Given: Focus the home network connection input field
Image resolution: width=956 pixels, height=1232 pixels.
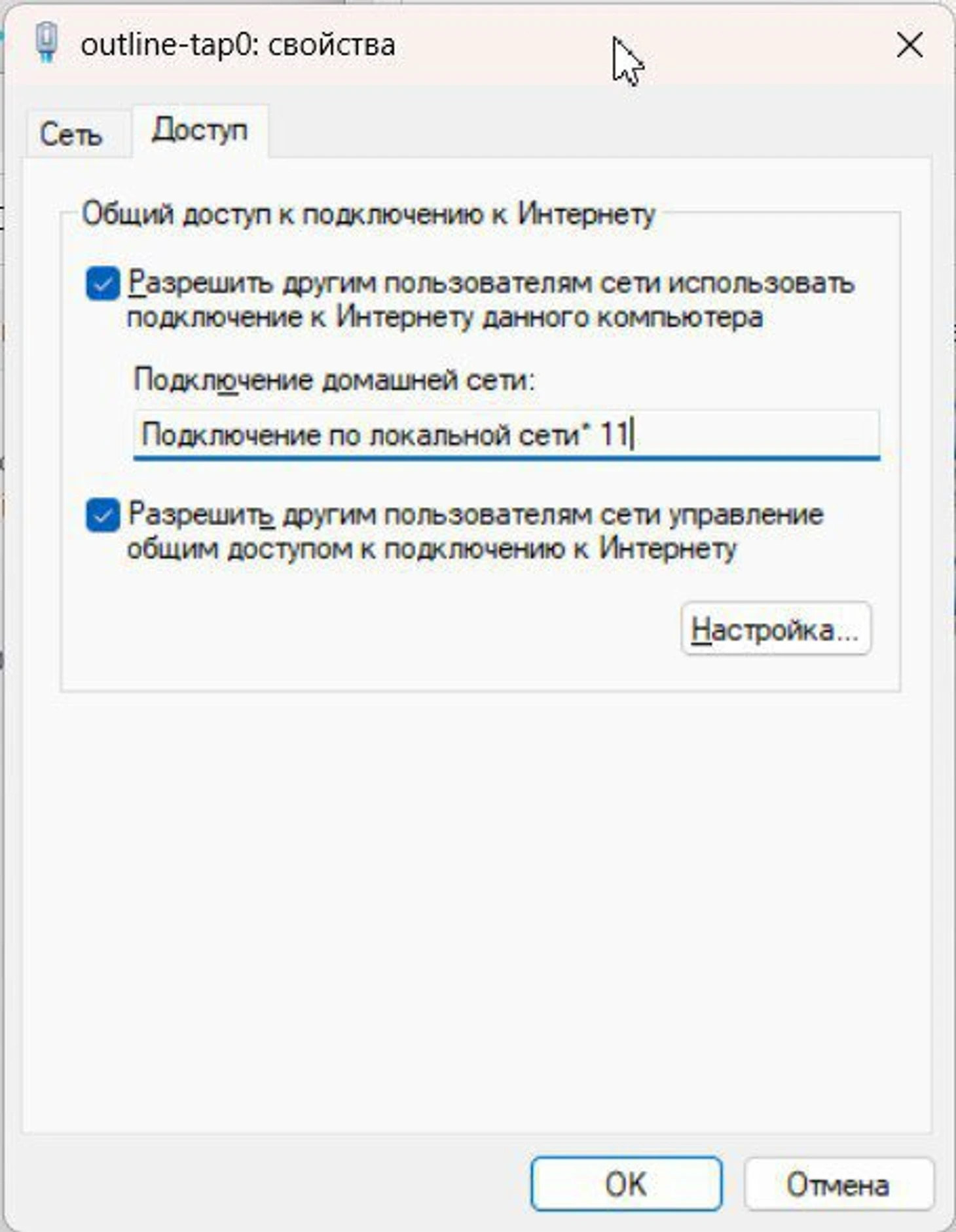Looking at the screenshot, I should point(506,435).
